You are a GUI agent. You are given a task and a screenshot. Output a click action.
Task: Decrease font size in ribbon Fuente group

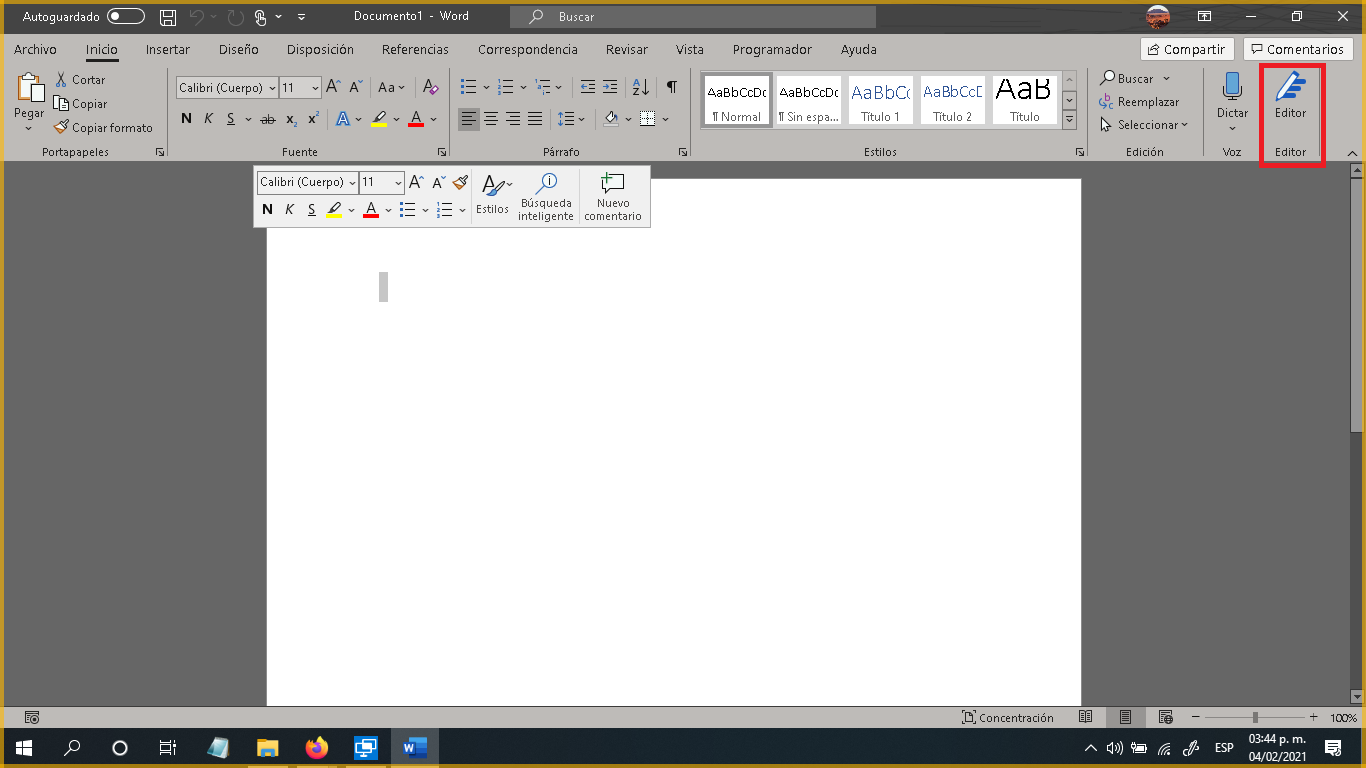click(355, 88)
